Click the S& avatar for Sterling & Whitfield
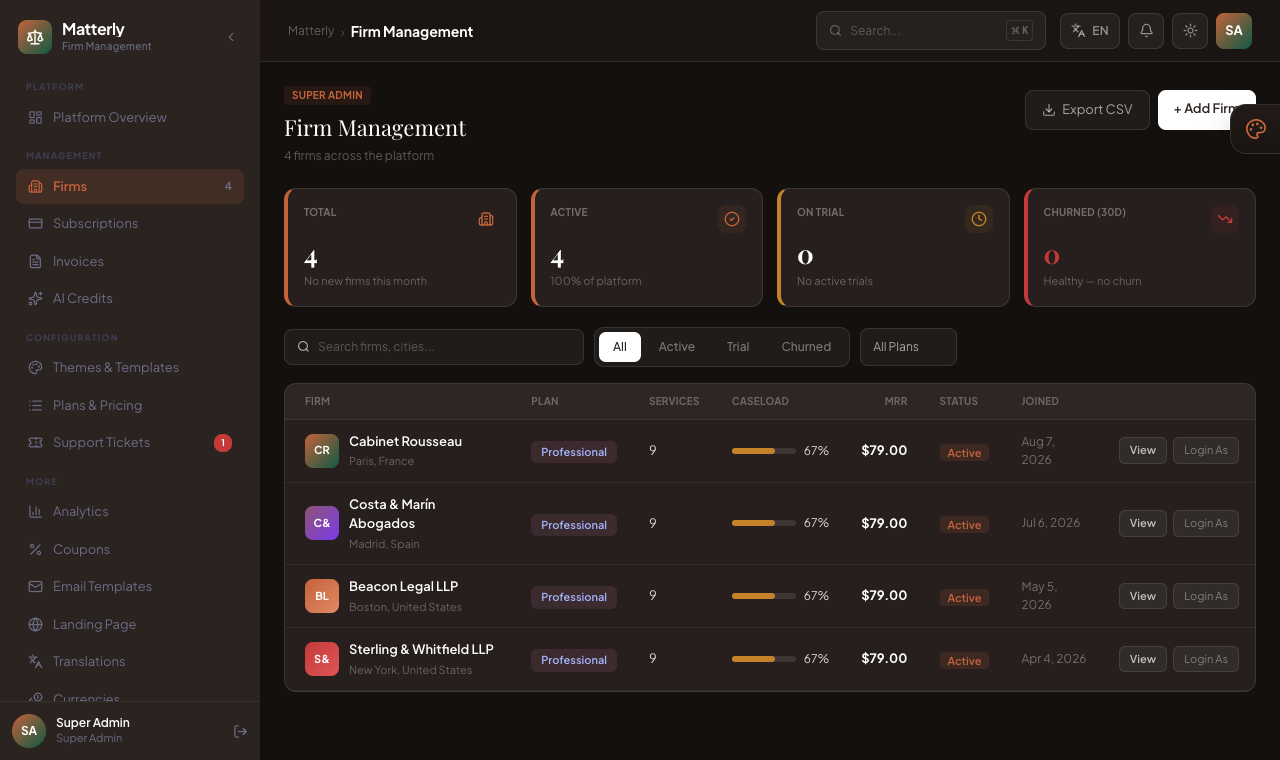The image size is (1280, 760). (322, 660)
